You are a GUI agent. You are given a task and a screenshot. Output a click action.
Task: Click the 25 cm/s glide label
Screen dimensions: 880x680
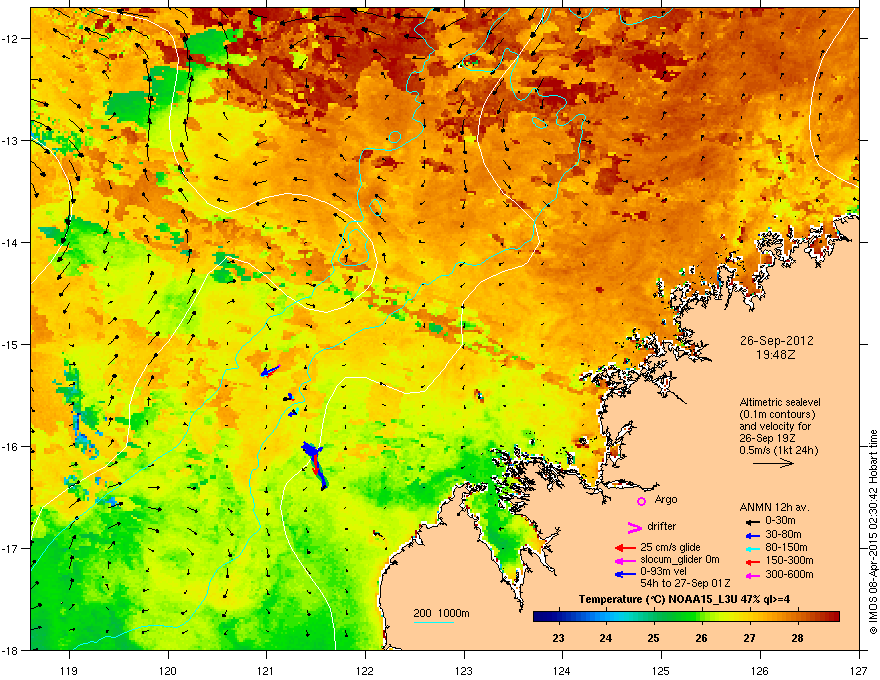point(670,547)
